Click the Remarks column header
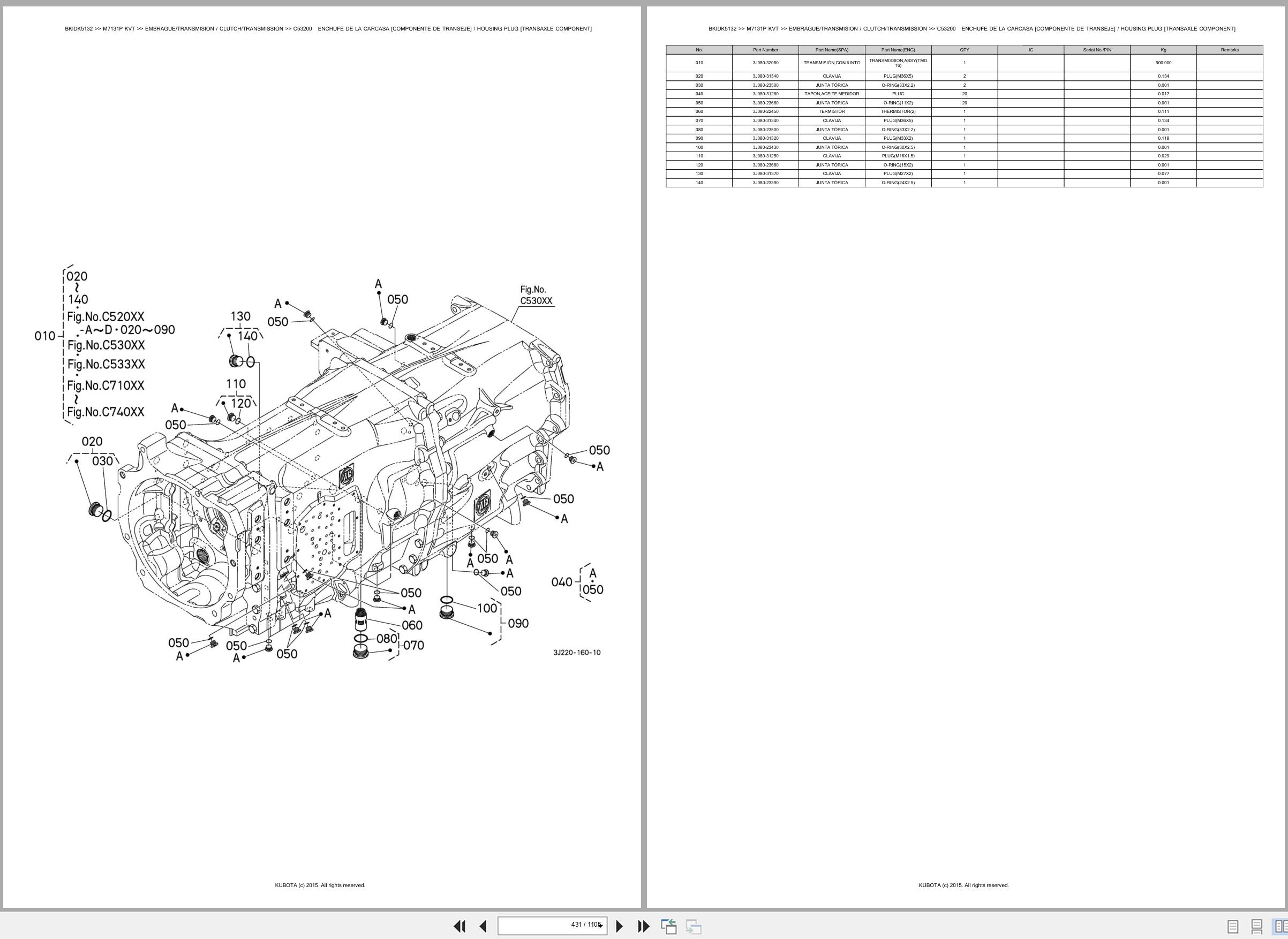This screenshot has height=939, width=1288. 1230,50
